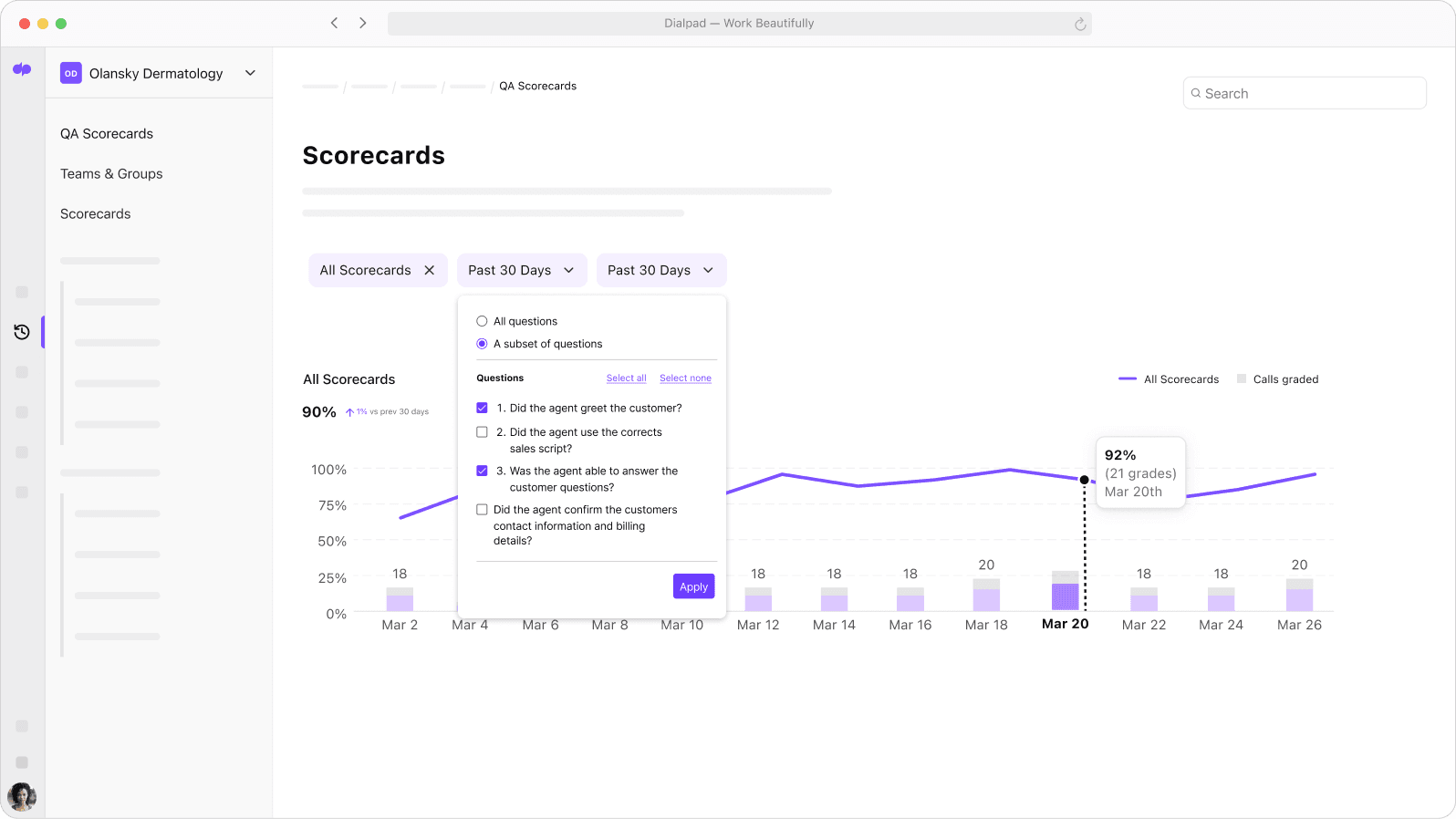Remove the All Scorecards filter with X
Screen dimensions: 1456x819
pyautogui.click(x=429, y=271)
